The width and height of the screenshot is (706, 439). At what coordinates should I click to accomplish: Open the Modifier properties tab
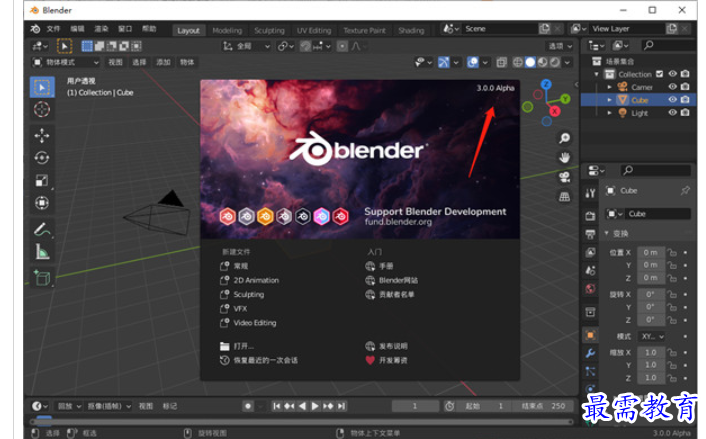590,353
